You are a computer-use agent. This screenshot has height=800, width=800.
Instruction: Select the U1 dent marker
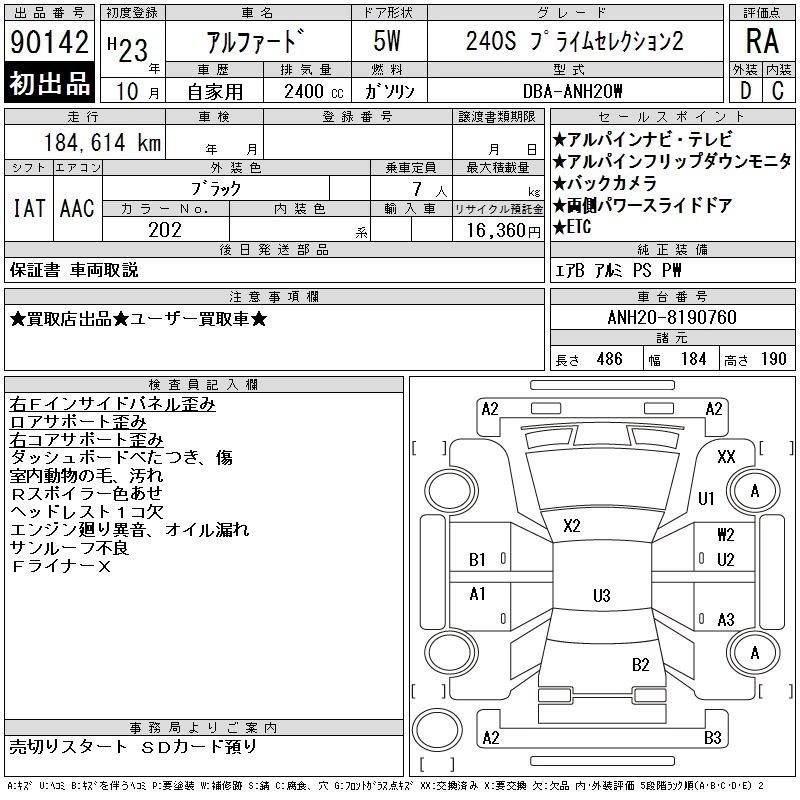[x=706, y=498]
